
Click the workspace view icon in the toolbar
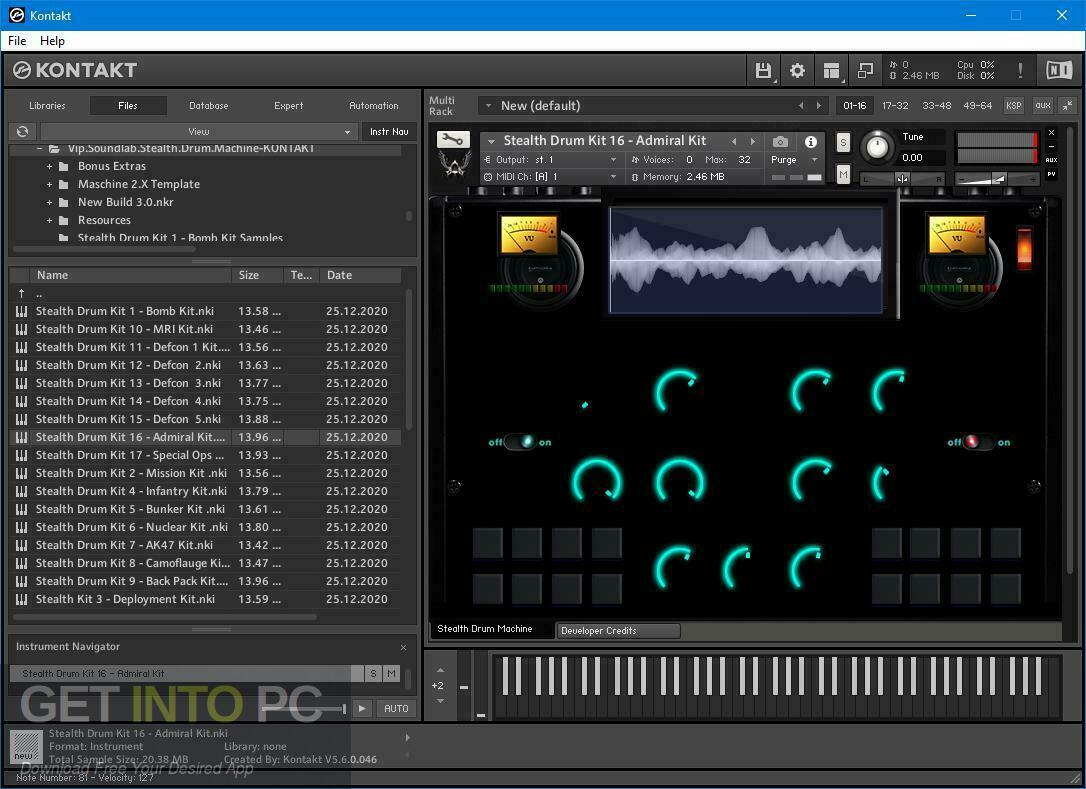point(831,70)
